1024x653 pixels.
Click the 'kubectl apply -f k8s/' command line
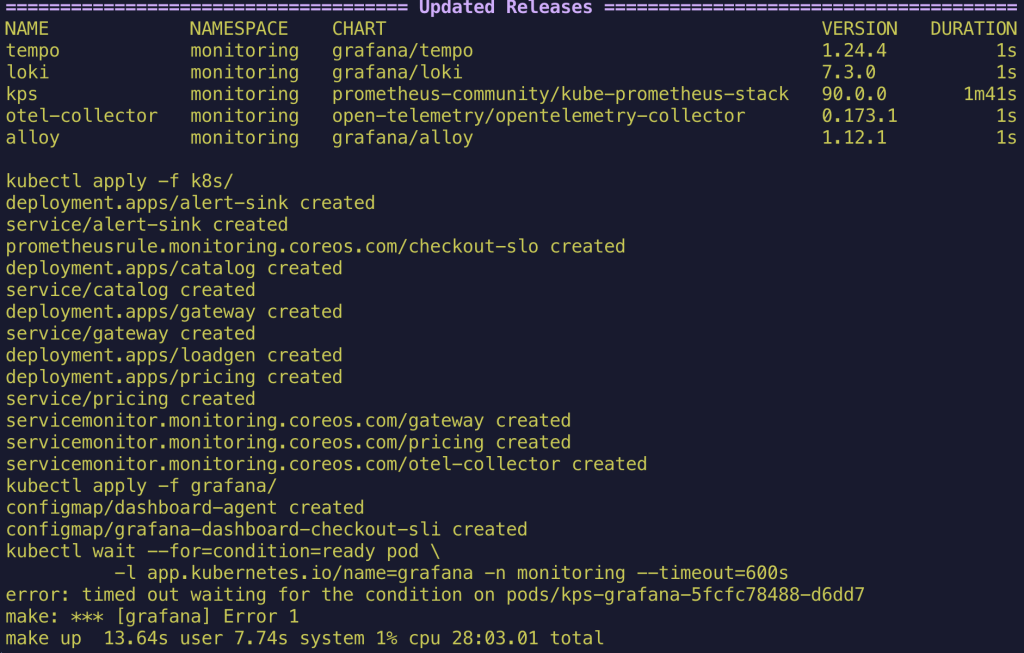click(x=120, y=181)
